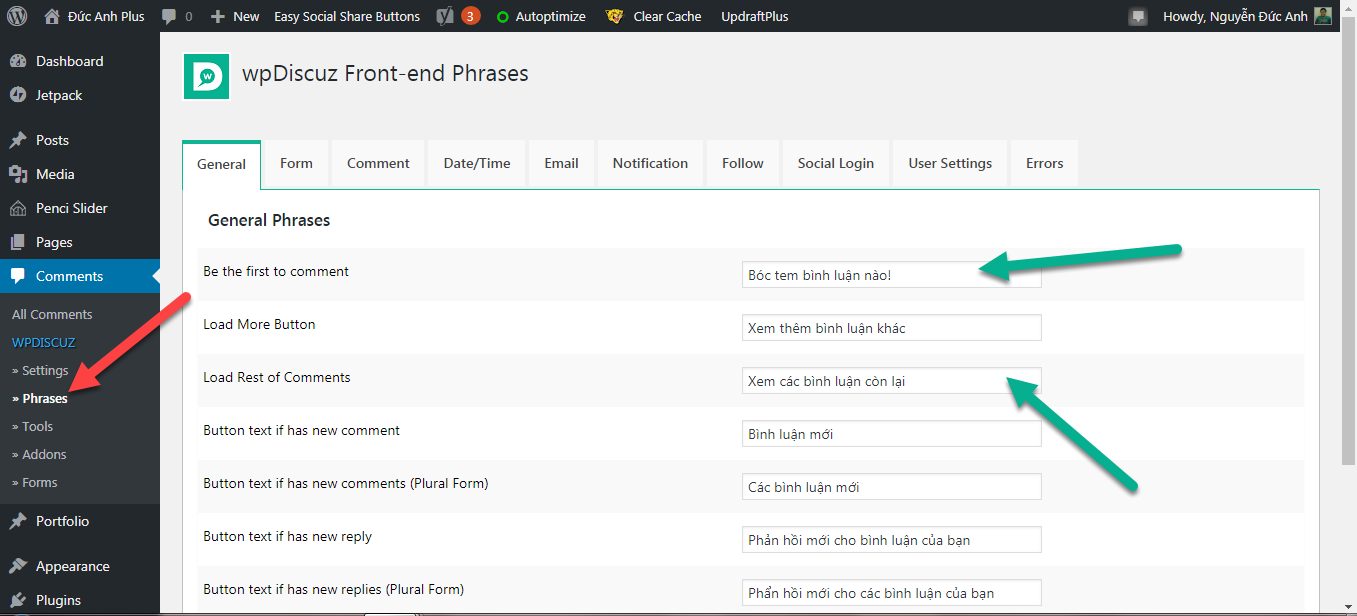Click Clear Cache in admin bar
Image resolution: width=1357 pixels, height=616 pixels.
(x=666, y=16)
